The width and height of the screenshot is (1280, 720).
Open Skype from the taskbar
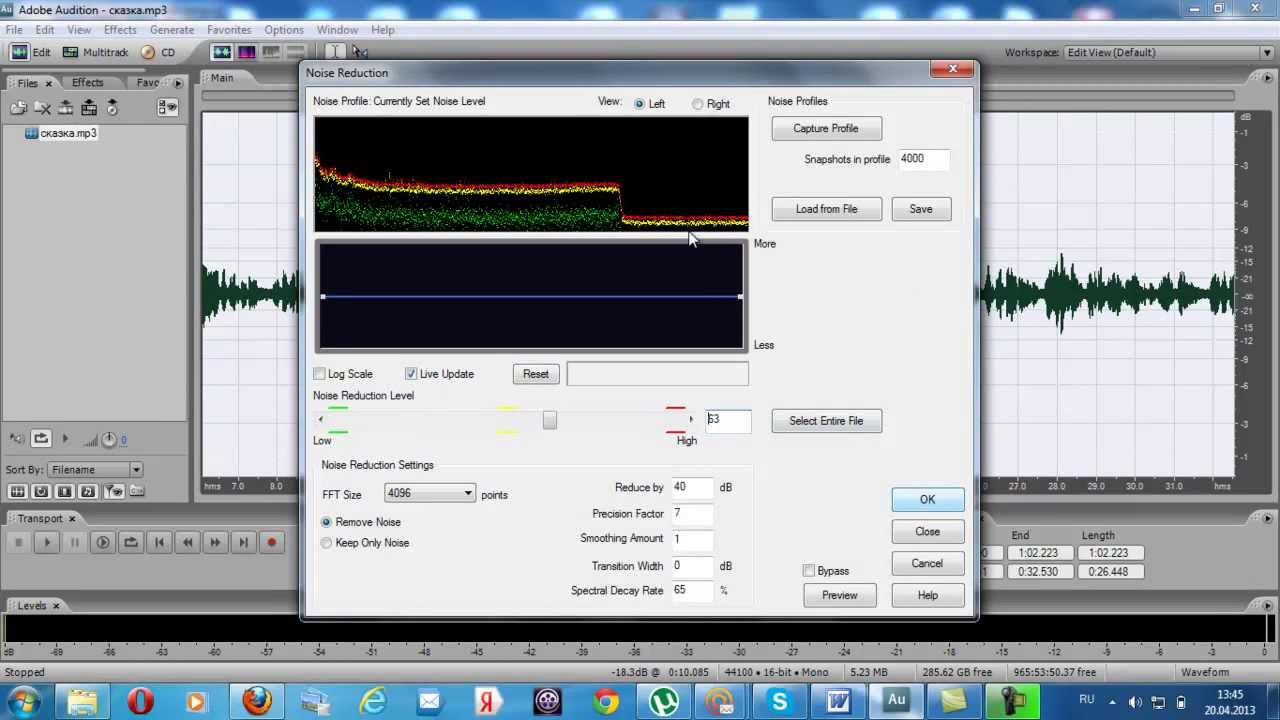(779, 702)
